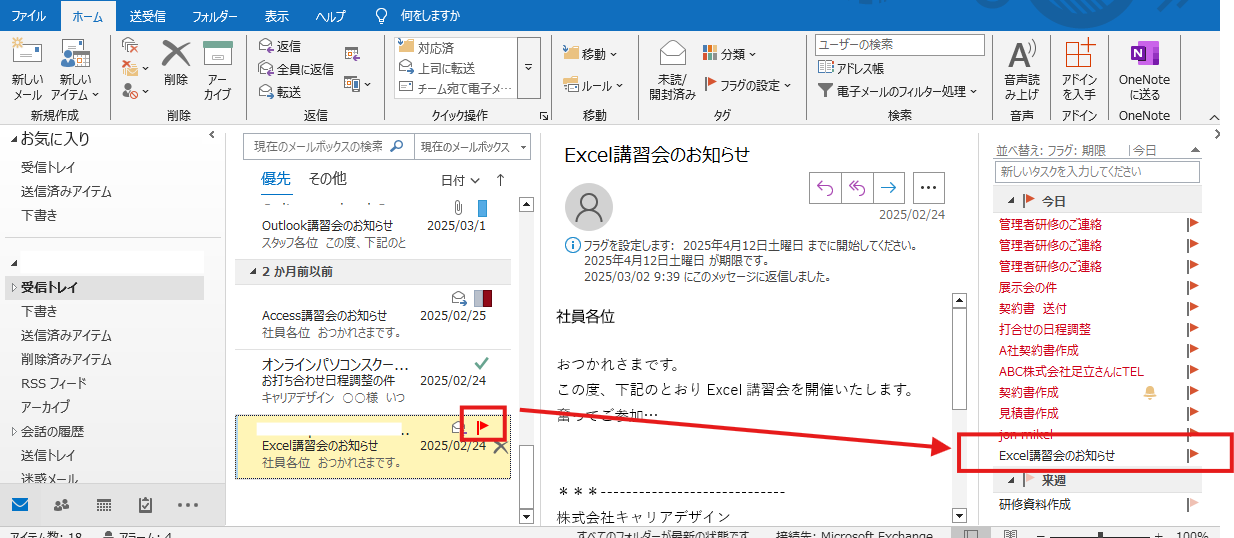Toggle the green checkmark on オンラインパソコンスクー mail
The image size is (1234, 538).
tap(482, 362)
